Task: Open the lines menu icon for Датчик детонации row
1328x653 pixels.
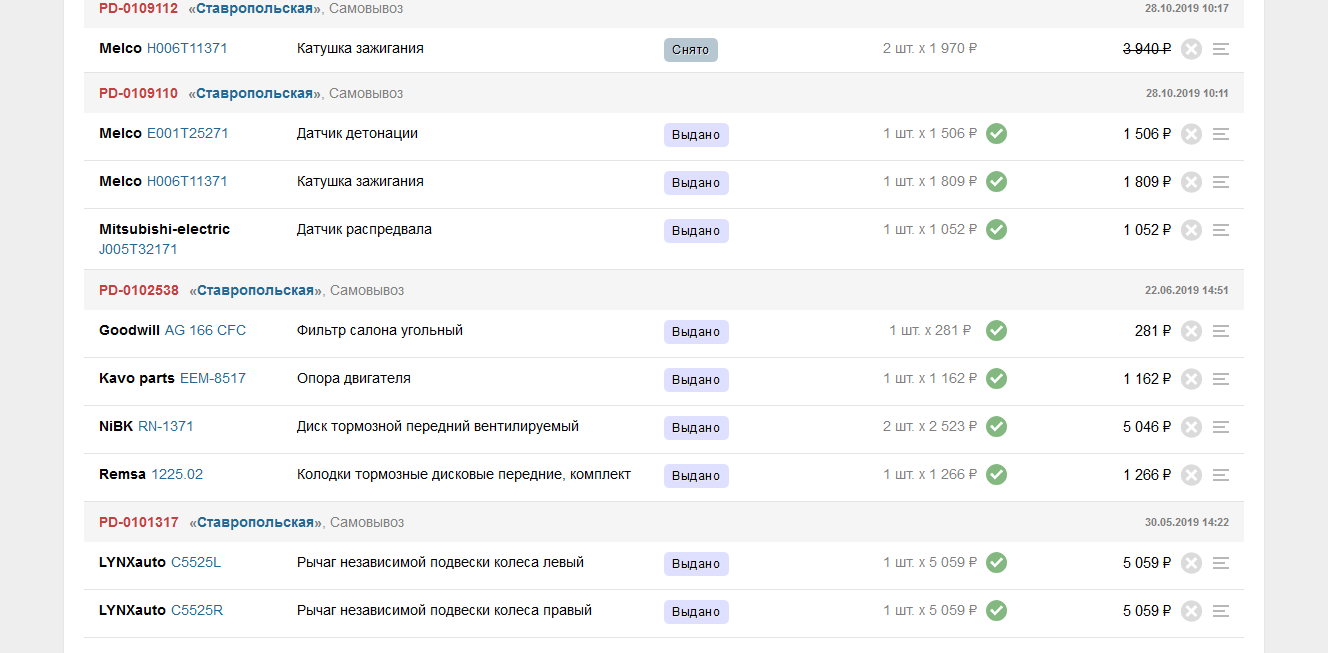Action: point(1221,134)
